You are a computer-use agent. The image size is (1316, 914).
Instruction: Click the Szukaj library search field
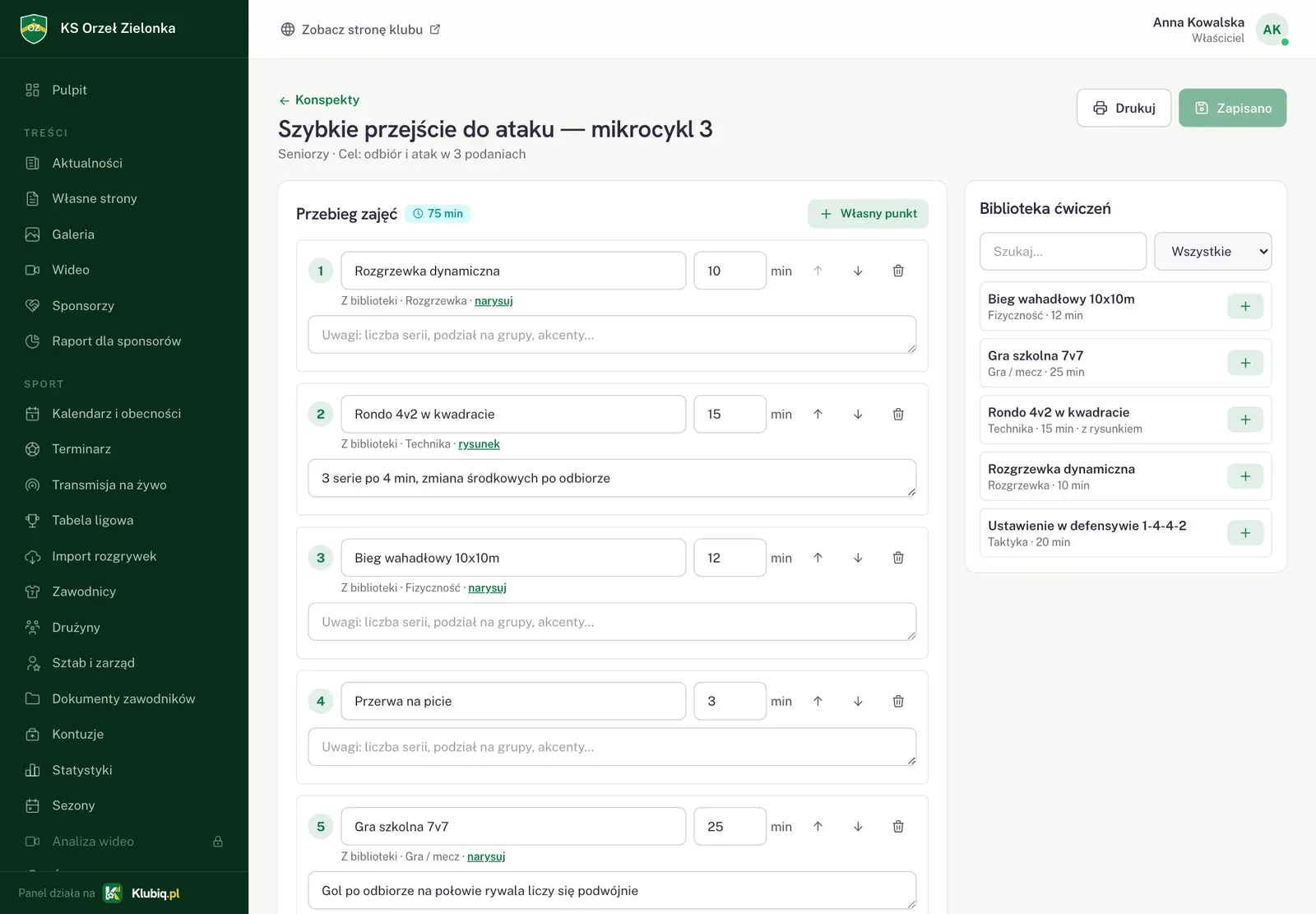[x=1063, y=252]
